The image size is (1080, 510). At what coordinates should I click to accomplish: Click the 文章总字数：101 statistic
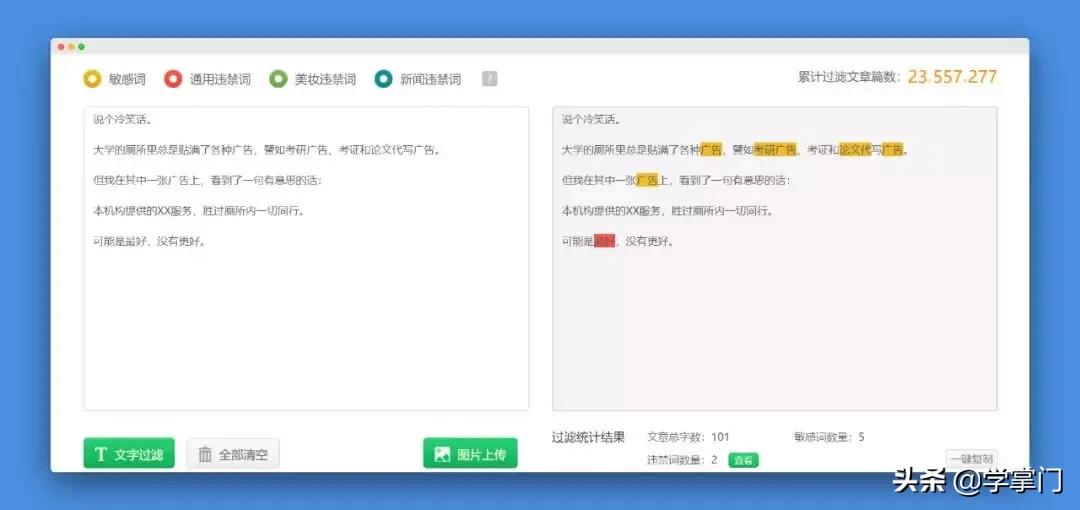click(x=688, y=437)
